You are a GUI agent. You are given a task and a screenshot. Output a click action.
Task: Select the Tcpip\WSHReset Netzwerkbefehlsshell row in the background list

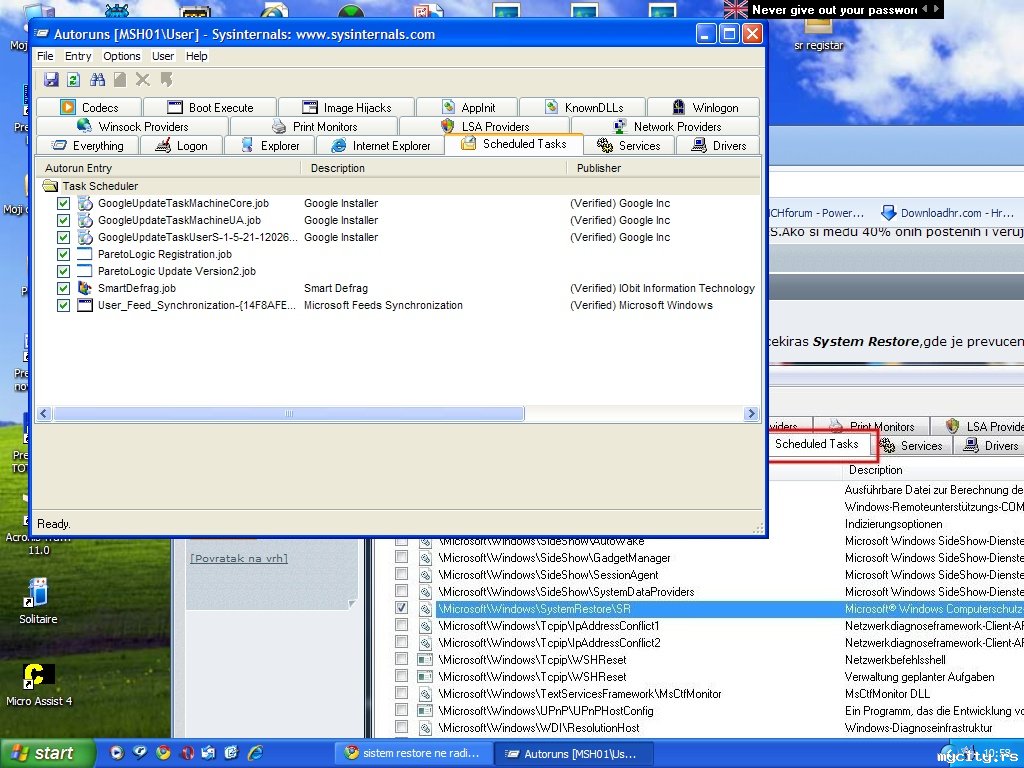[x=709, y=660]
